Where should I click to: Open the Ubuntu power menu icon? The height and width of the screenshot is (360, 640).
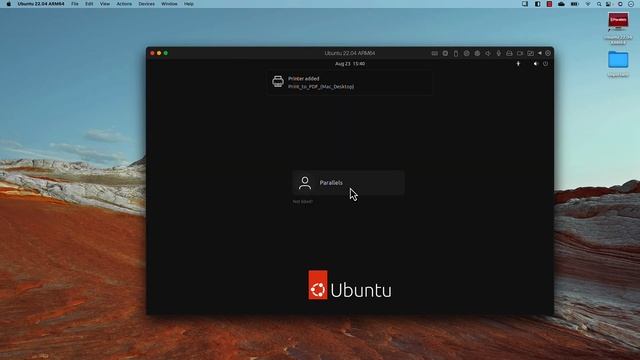[x=546, y=64]
